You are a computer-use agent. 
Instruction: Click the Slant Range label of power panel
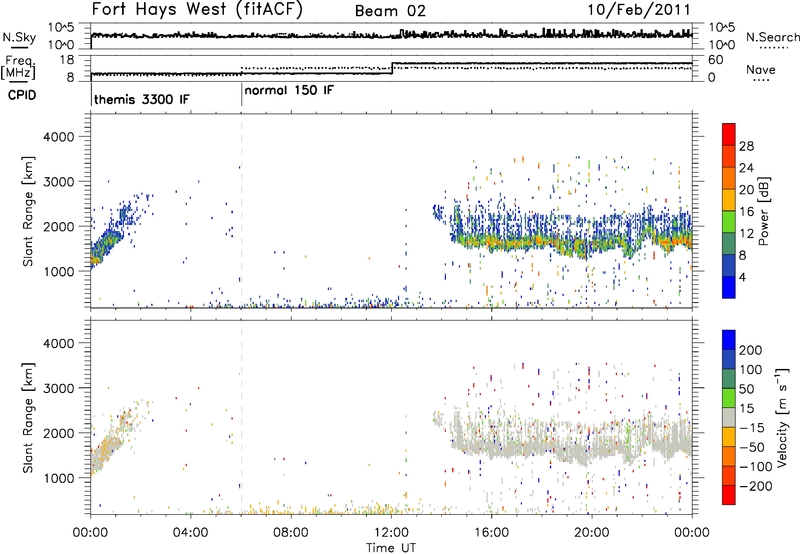point(29,211)
